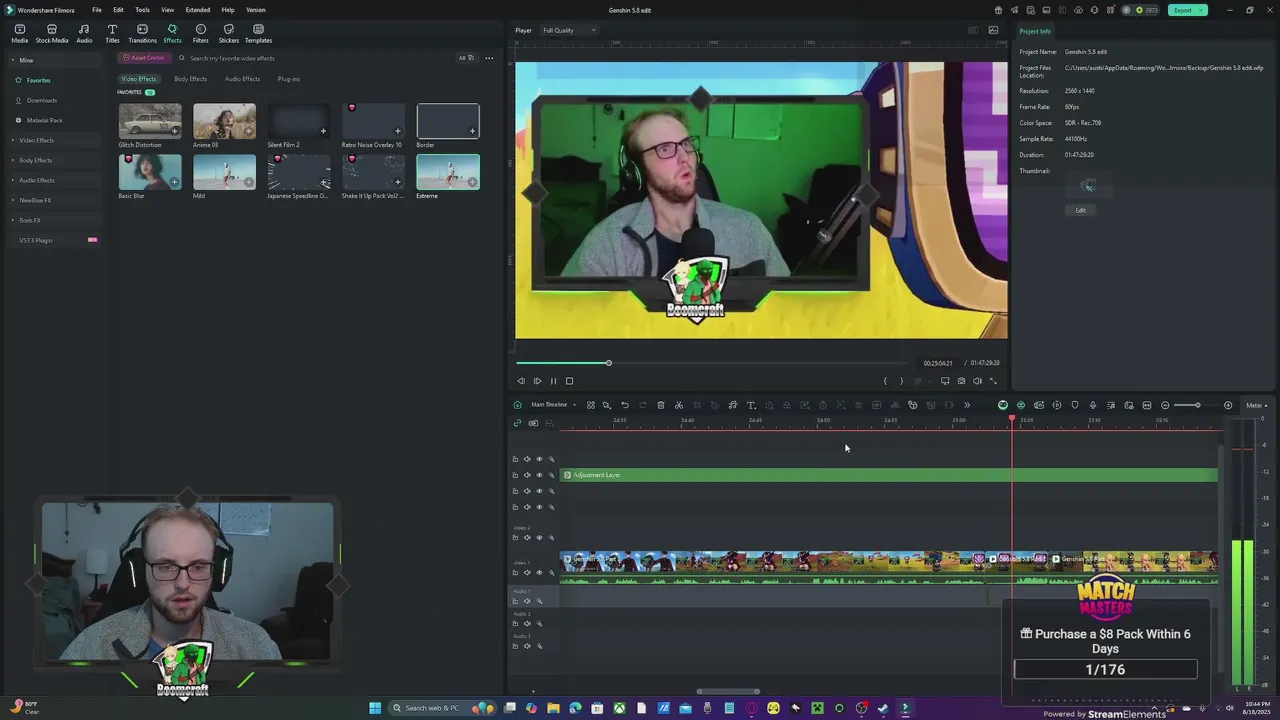Add Glitch Distortion effect with plus icon
The width and height of the screenshot is (1280, 720).
click(x=174, y=131)
